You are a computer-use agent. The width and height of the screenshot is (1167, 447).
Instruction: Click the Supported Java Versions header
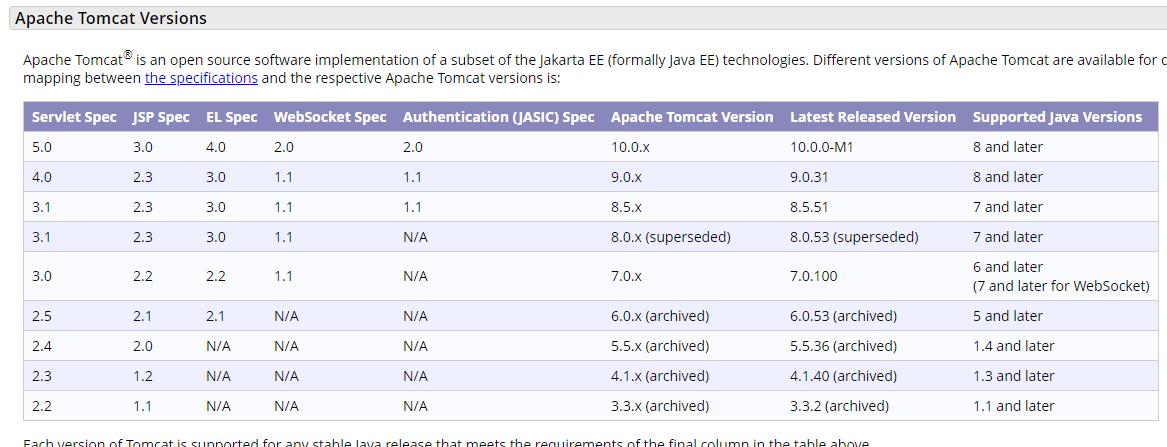pos(1058,117)
